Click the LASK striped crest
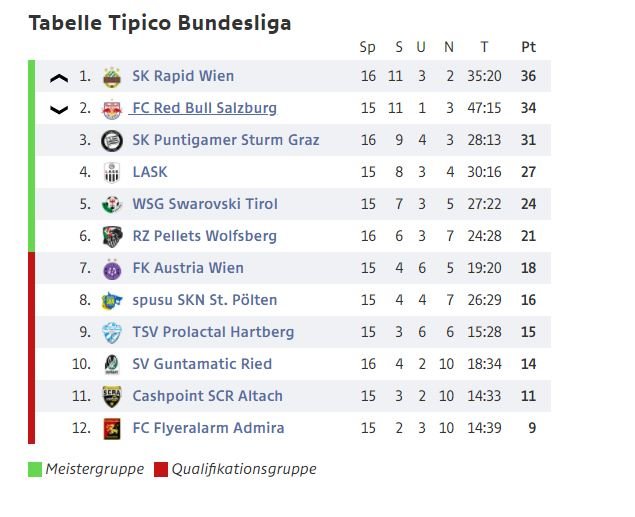Screen dimensions: 635x517 coord(112,173)
